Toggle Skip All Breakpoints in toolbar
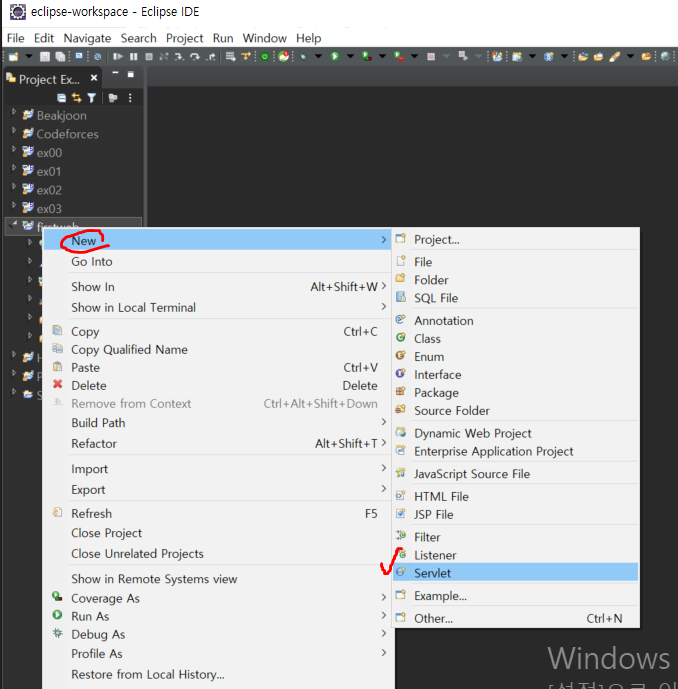This screenshot has width=678, height=689. 98,57
